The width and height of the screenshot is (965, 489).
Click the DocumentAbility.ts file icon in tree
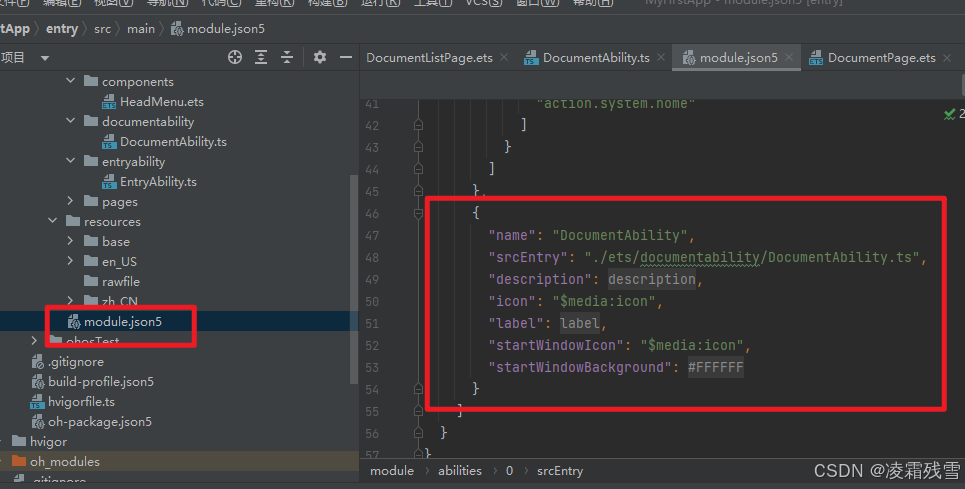tap(109, 142)
